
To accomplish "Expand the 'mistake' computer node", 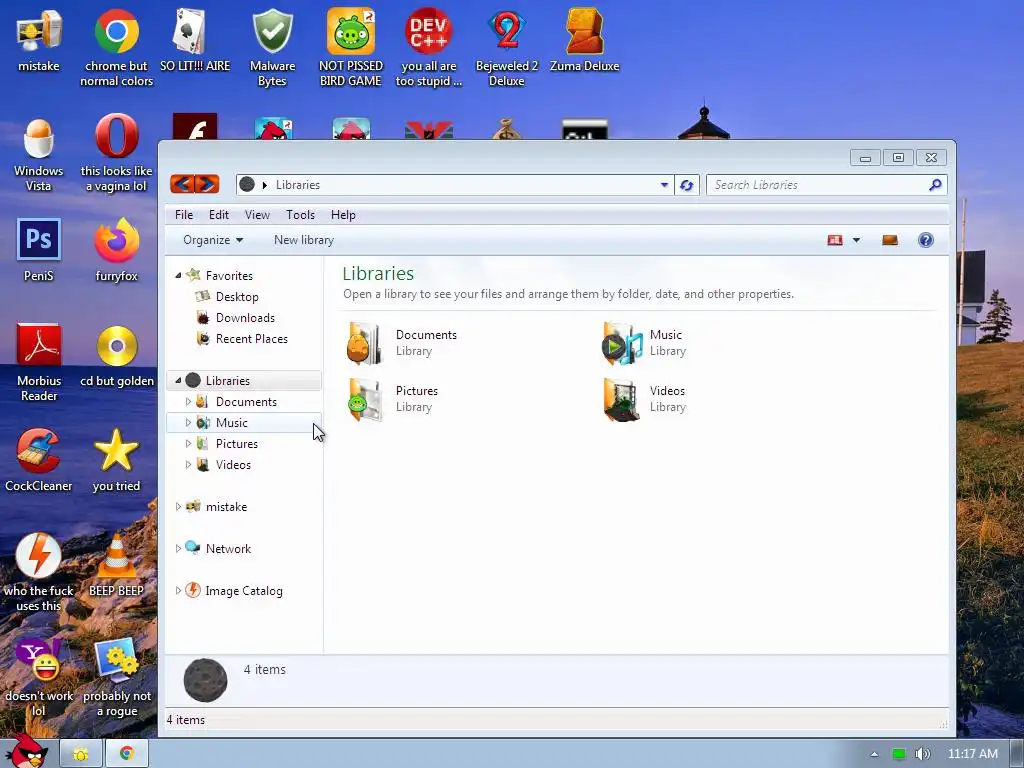I will (x=178, y=506).
